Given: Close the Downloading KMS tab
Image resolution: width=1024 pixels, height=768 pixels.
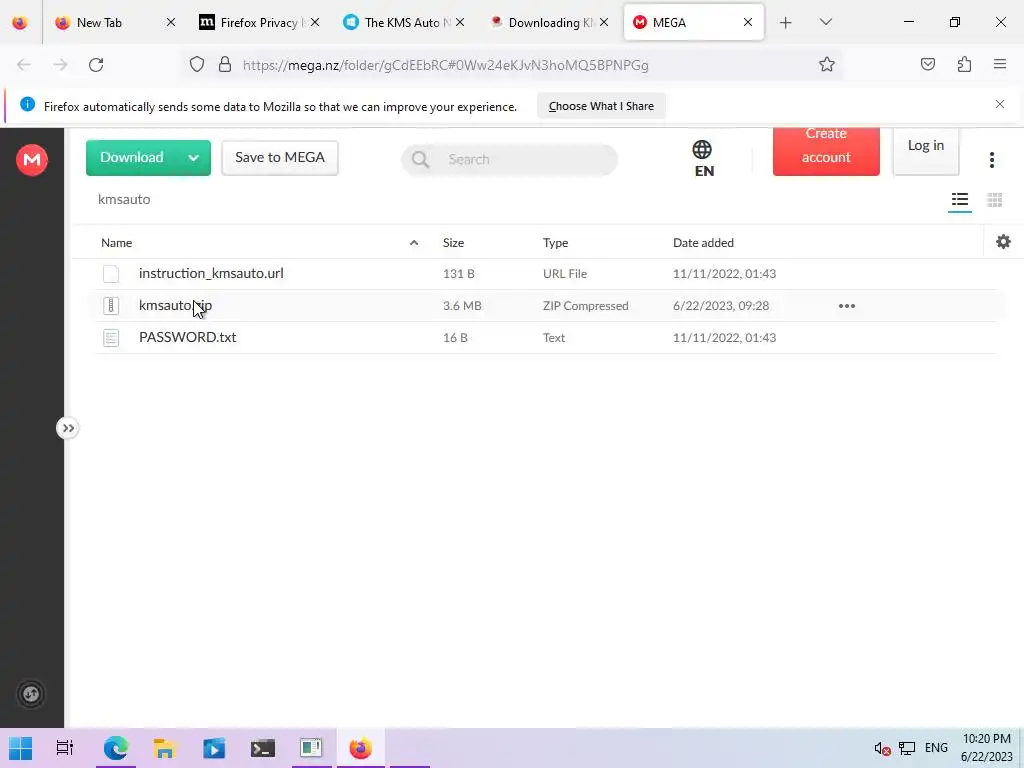Looking at the screenshot, I should pyautogui.click(x=604, y=22).
